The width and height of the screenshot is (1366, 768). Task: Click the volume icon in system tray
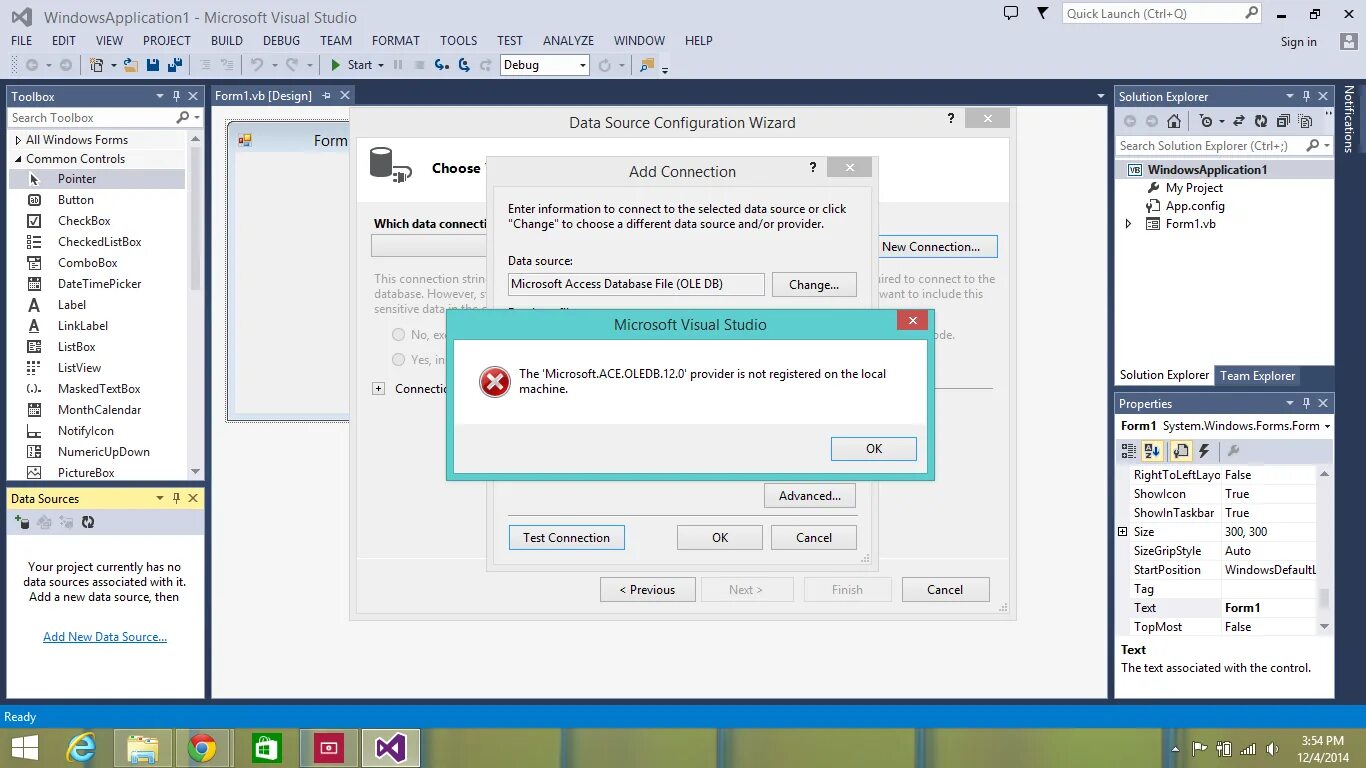(1272, 748)
